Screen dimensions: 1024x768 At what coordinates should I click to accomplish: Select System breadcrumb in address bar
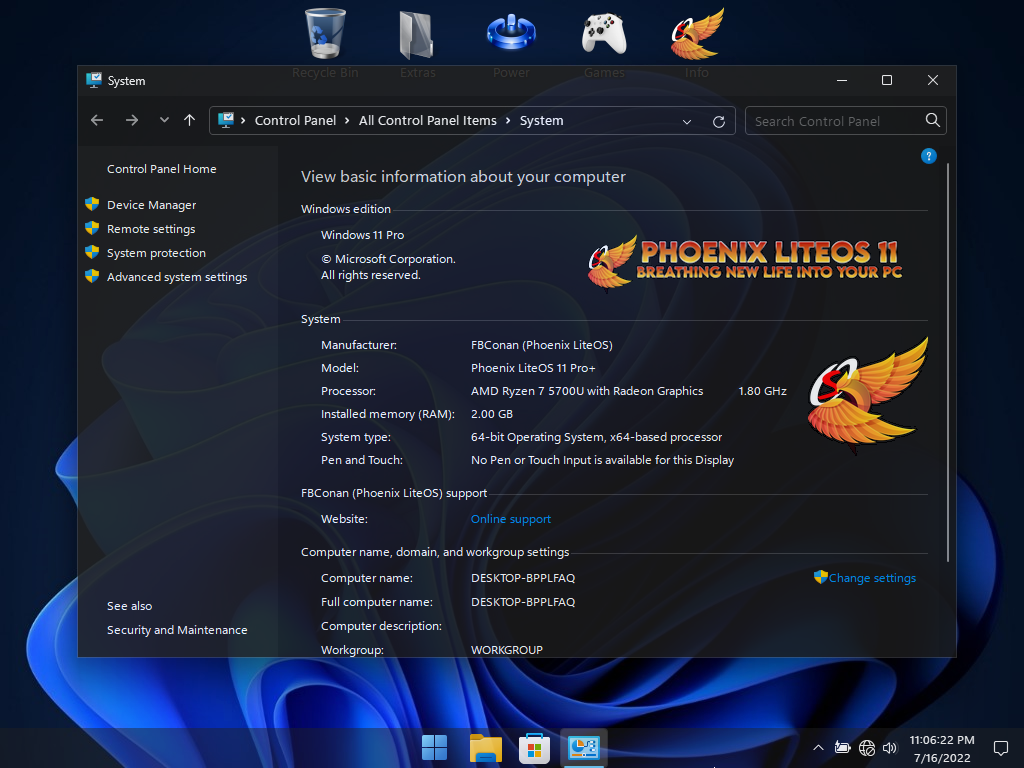pyautogui.click(x=541, y=121)
